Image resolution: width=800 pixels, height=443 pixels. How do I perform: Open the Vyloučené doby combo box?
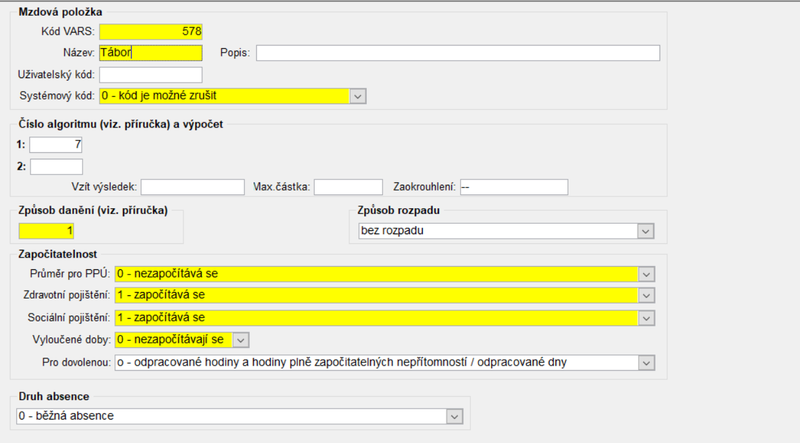pos(182,340)
